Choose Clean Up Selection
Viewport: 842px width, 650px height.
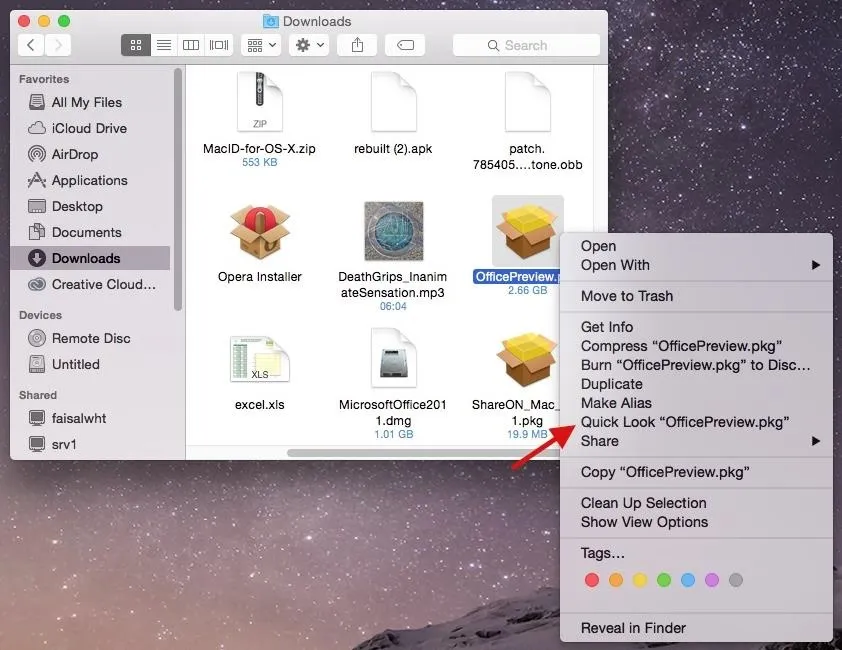click(696, 503)
